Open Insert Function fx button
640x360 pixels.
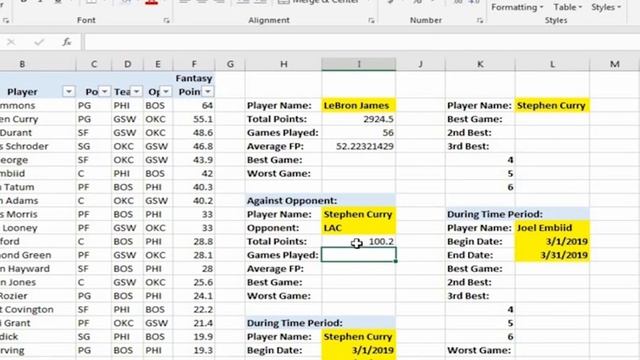pos(67,42)
